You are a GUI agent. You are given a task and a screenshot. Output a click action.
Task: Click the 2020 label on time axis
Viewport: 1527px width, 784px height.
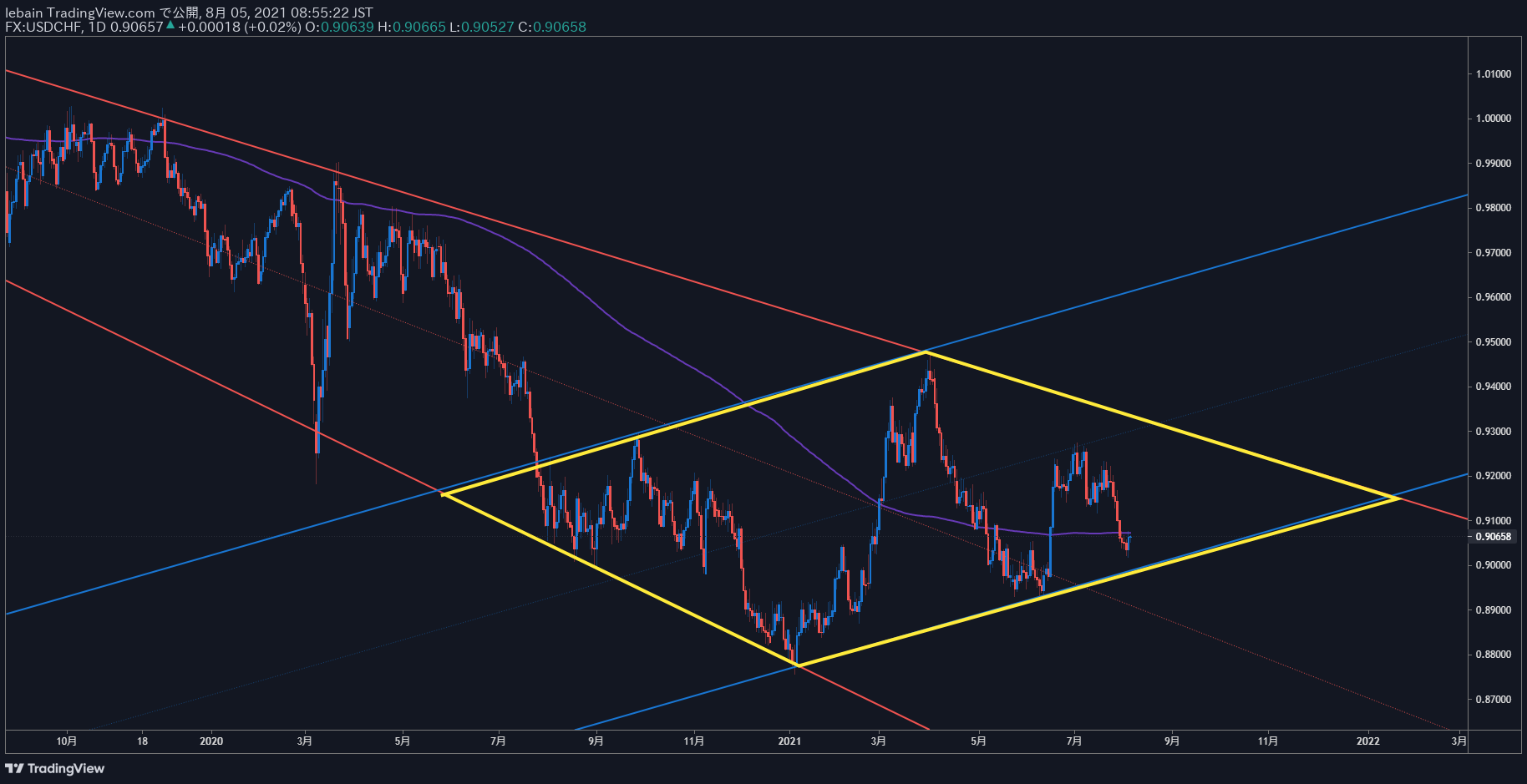click(212, 741)
